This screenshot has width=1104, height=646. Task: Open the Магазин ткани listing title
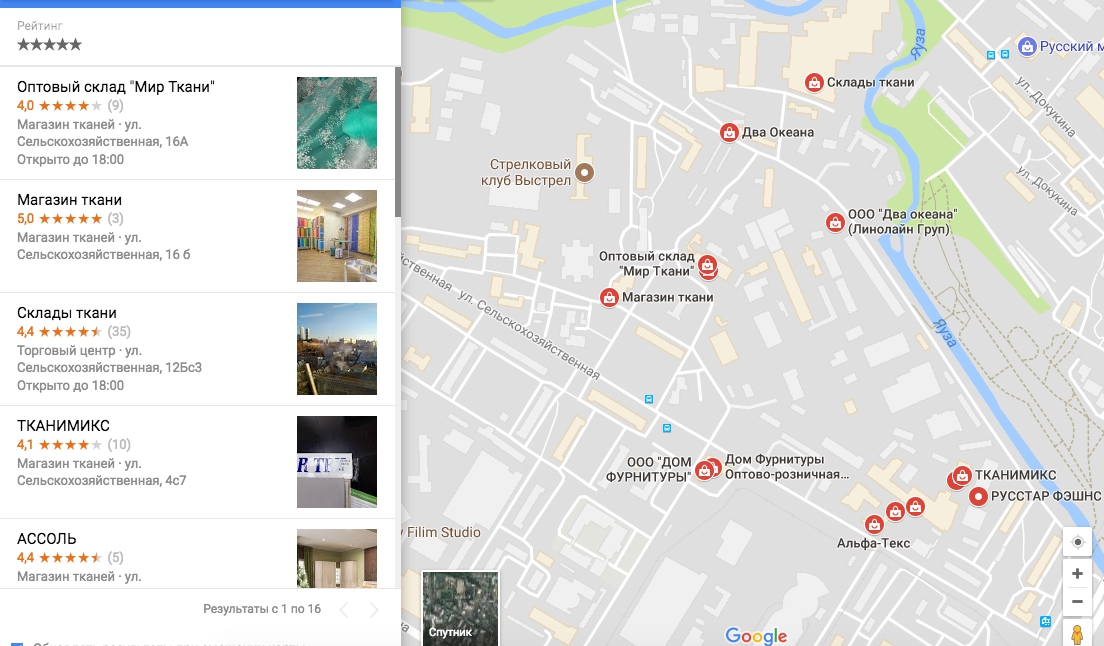point(70,200)
